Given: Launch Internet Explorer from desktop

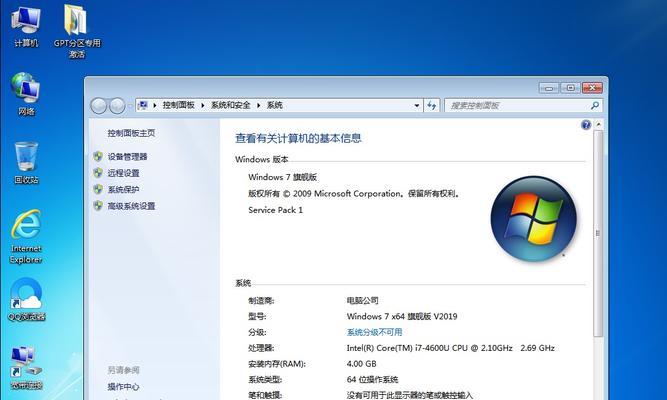Looking at the screenshot, I should click(26, 236).
